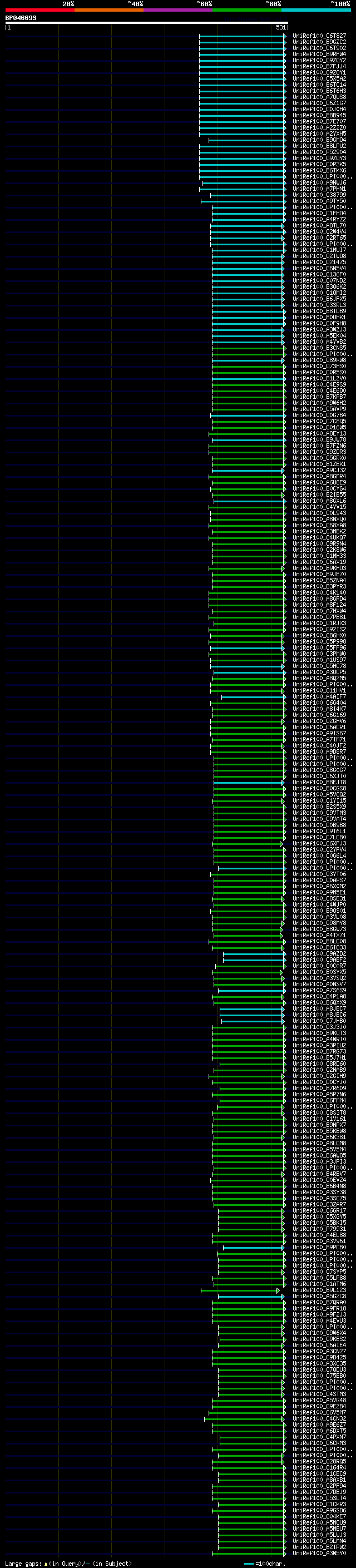Click the UniRef100_A4AIF7 label
The width and height of the screenshot is (356, 1568).
[x=319, y=697]
